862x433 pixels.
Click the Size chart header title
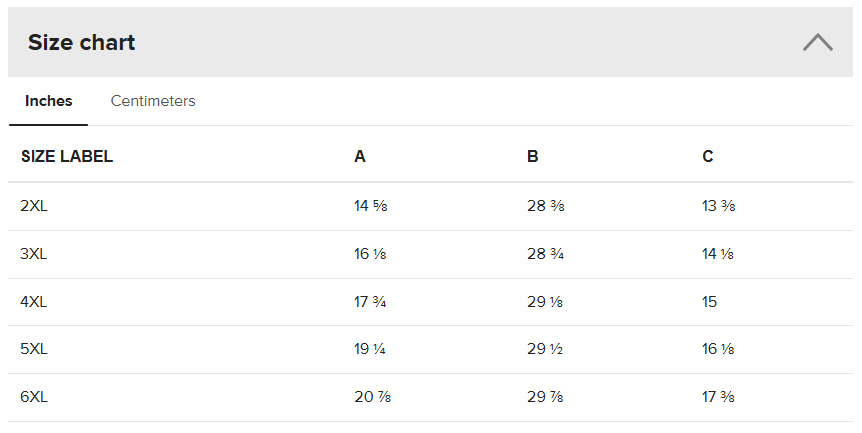pos(81,42)
